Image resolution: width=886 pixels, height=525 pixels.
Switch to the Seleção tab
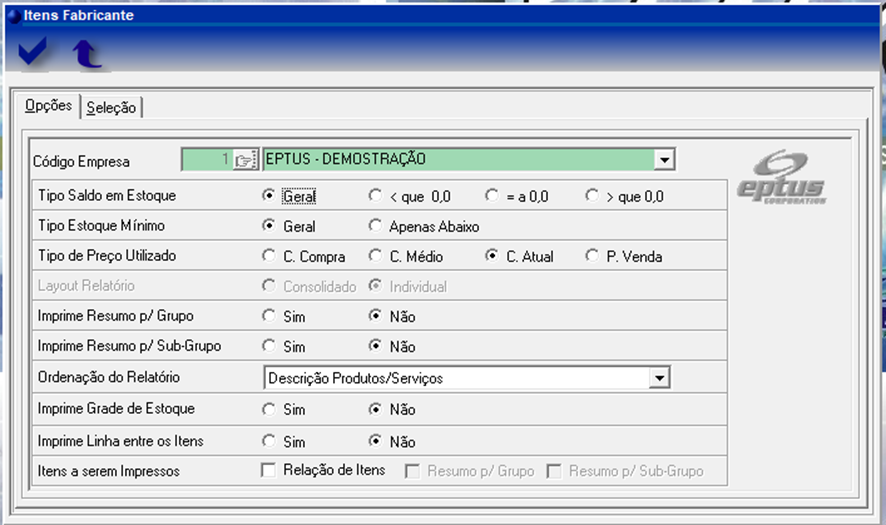point(111,108)
